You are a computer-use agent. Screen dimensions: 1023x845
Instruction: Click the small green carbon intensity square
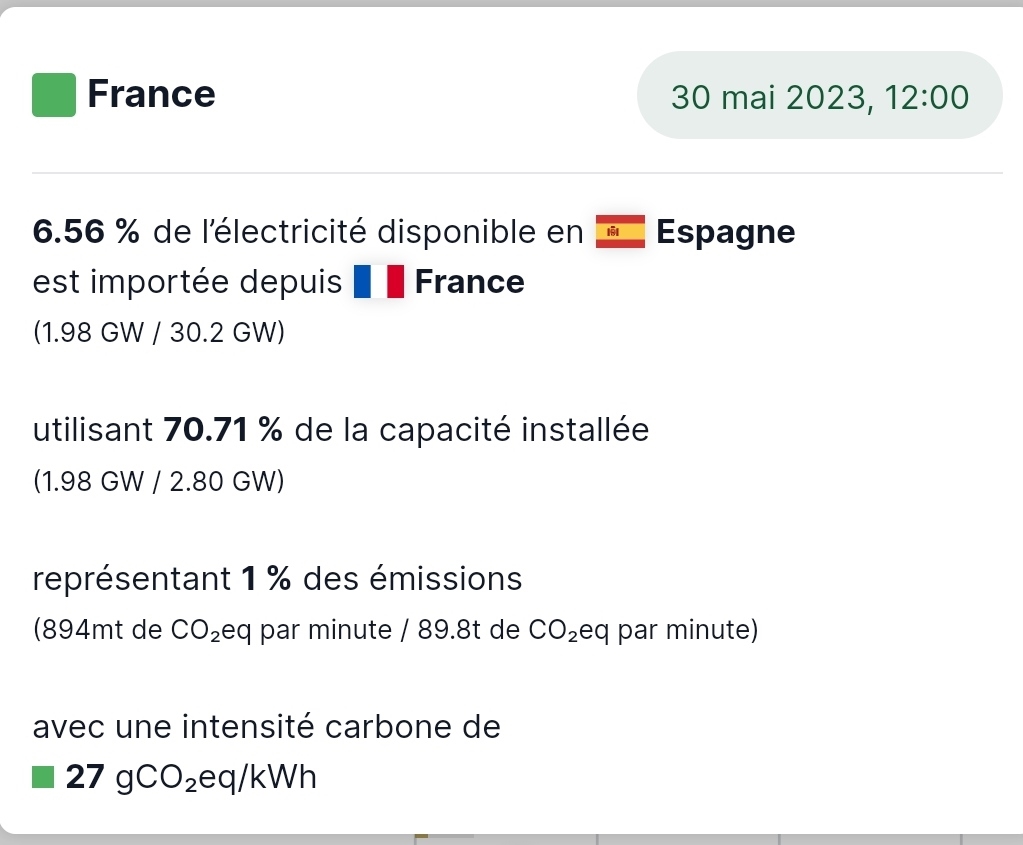(43, 777)
